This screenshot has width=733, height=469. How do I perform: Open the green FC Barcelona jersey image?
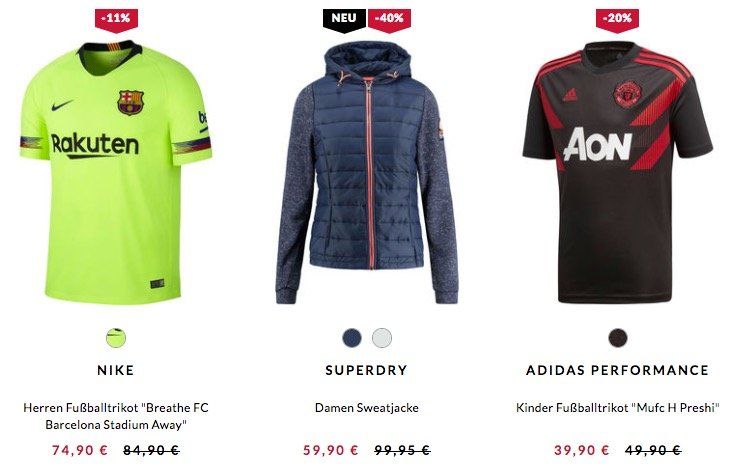pyautogui.click(x=116, y=172)
